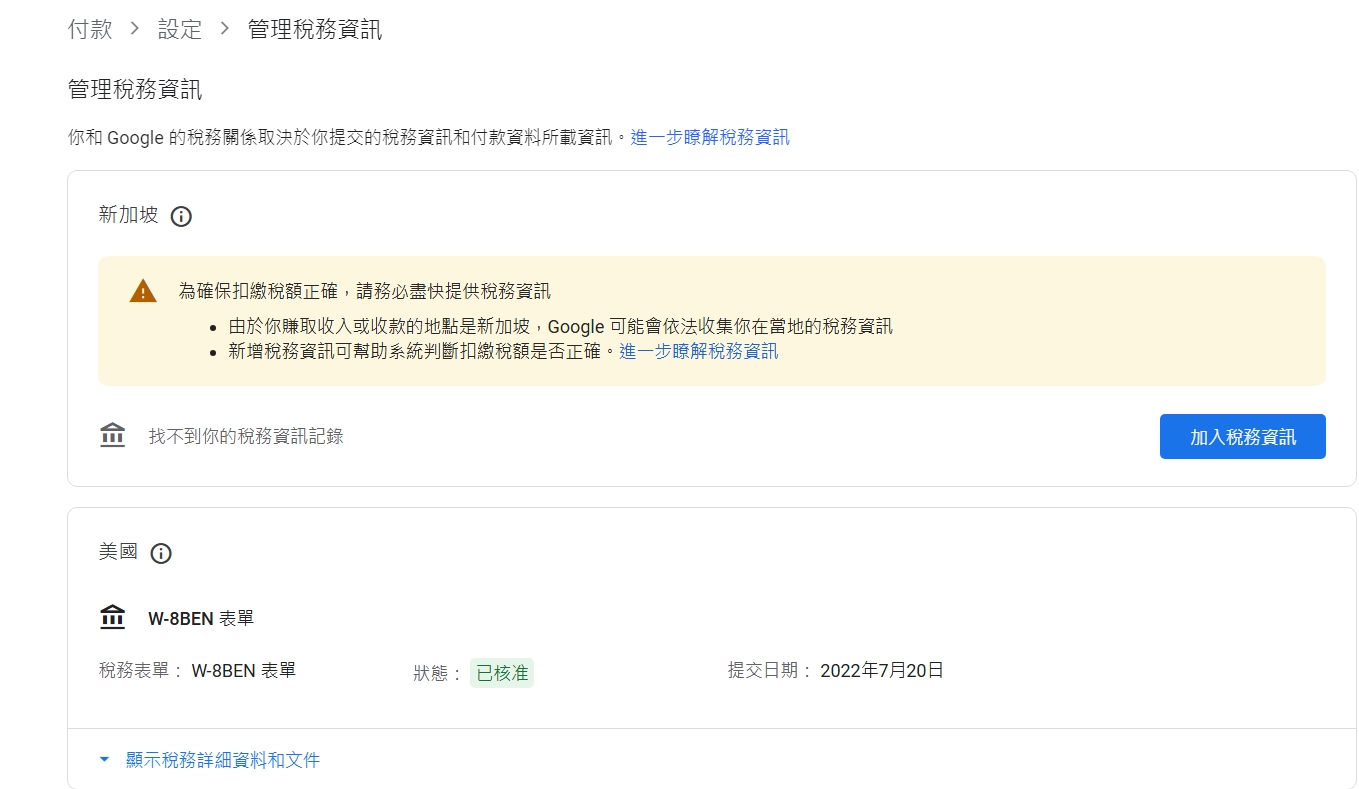Click the 加入稅務資訊 button
This screenshot has width=1359, height=789.
(1242, 437)
